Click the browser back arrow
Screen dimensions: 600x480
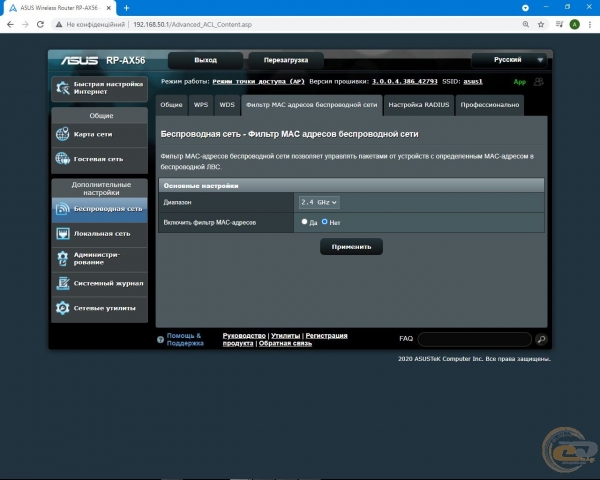[10, 24]
